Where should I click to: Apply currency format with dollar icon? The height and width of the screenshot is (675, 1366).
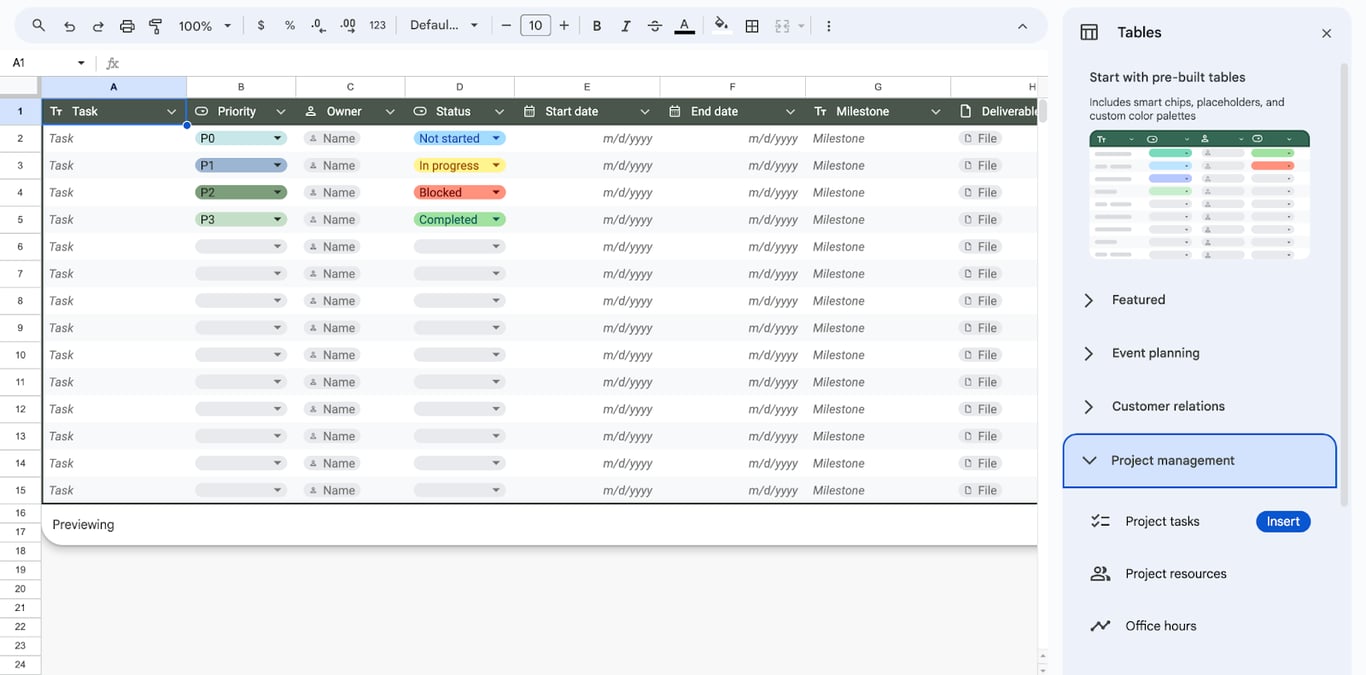coord(261,26)
